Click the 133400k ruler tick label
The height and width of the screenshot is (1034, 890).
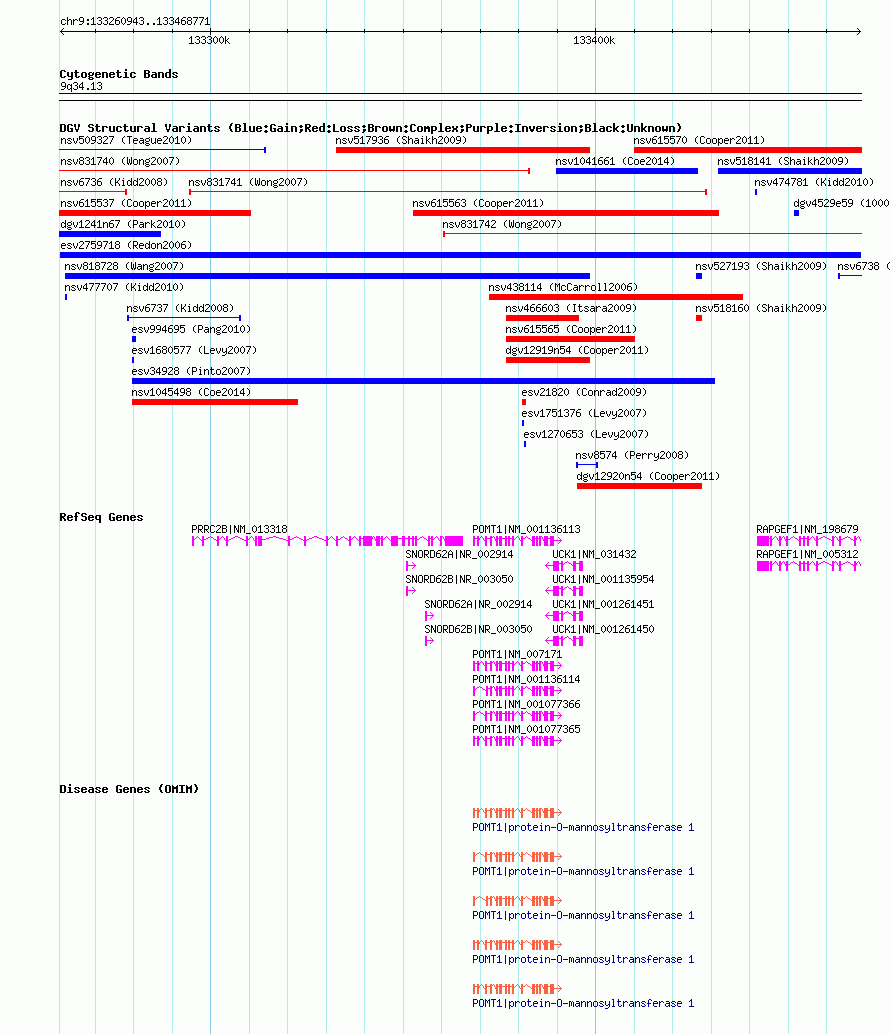tap(594, 41)
